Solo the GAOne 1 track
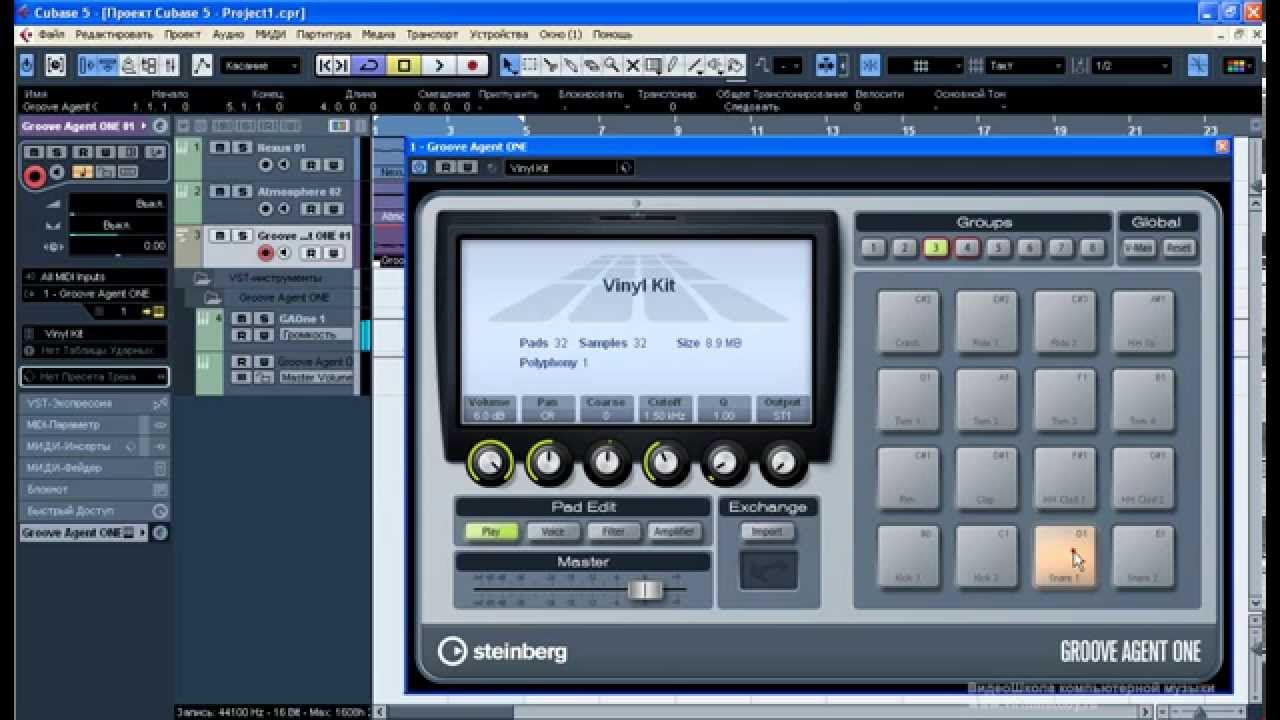 262,318
